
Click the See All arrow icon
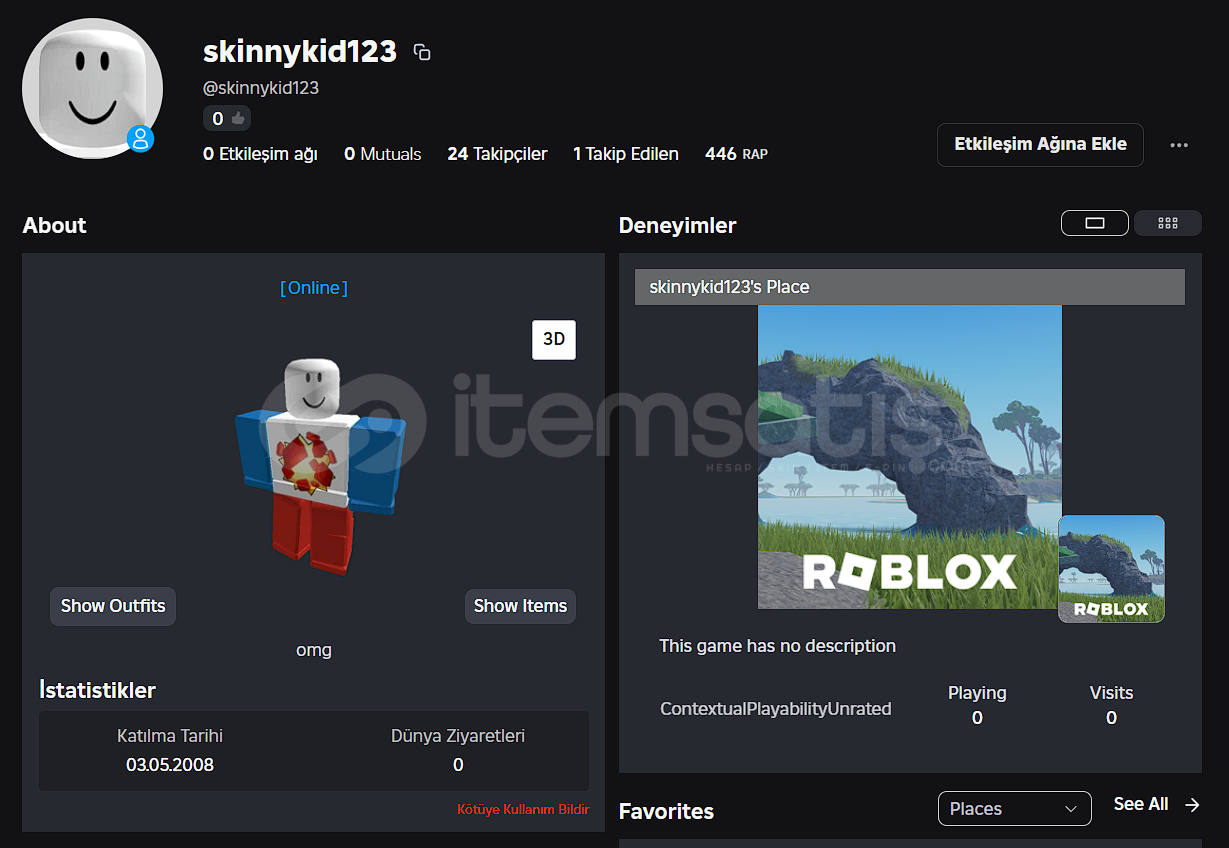click(x=1192, y=804)
